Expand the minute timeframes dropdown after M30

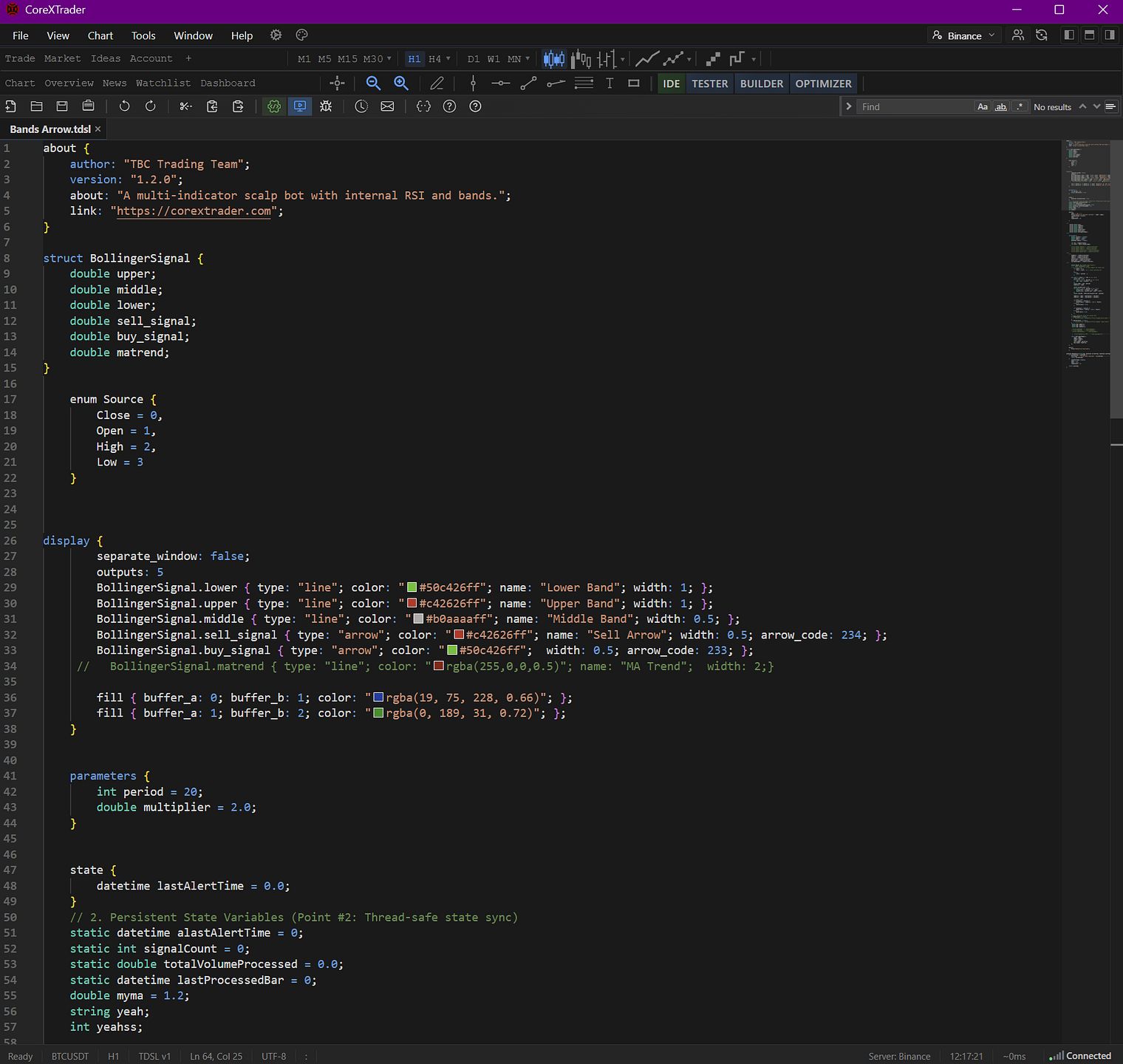(x=389, y=58)
